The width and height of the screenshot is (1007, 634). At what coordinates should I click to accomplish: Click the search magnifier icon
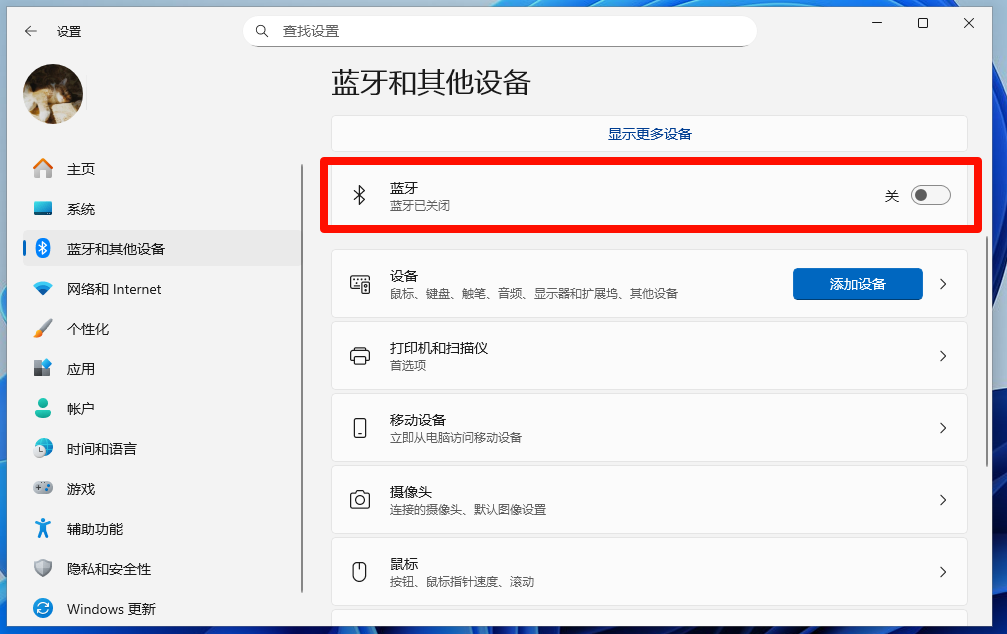pyautogui.click(x=261, y=31)
